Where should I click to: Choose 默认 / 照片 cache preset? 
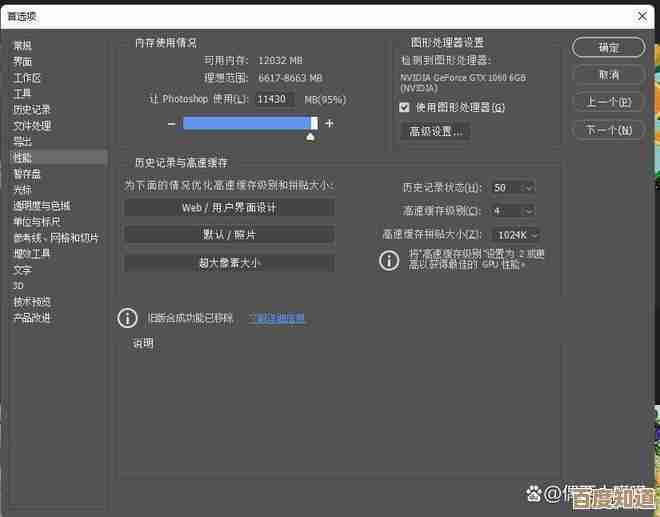click(x=229, y=235)
